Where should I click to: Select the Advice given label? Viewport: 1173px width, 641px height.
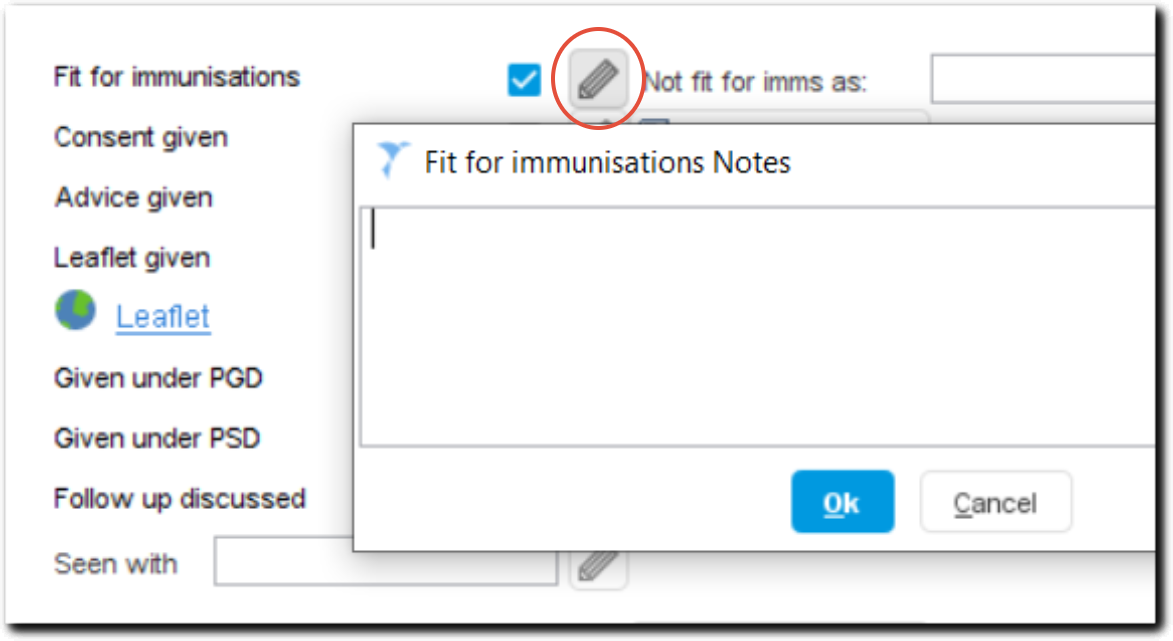133,198
